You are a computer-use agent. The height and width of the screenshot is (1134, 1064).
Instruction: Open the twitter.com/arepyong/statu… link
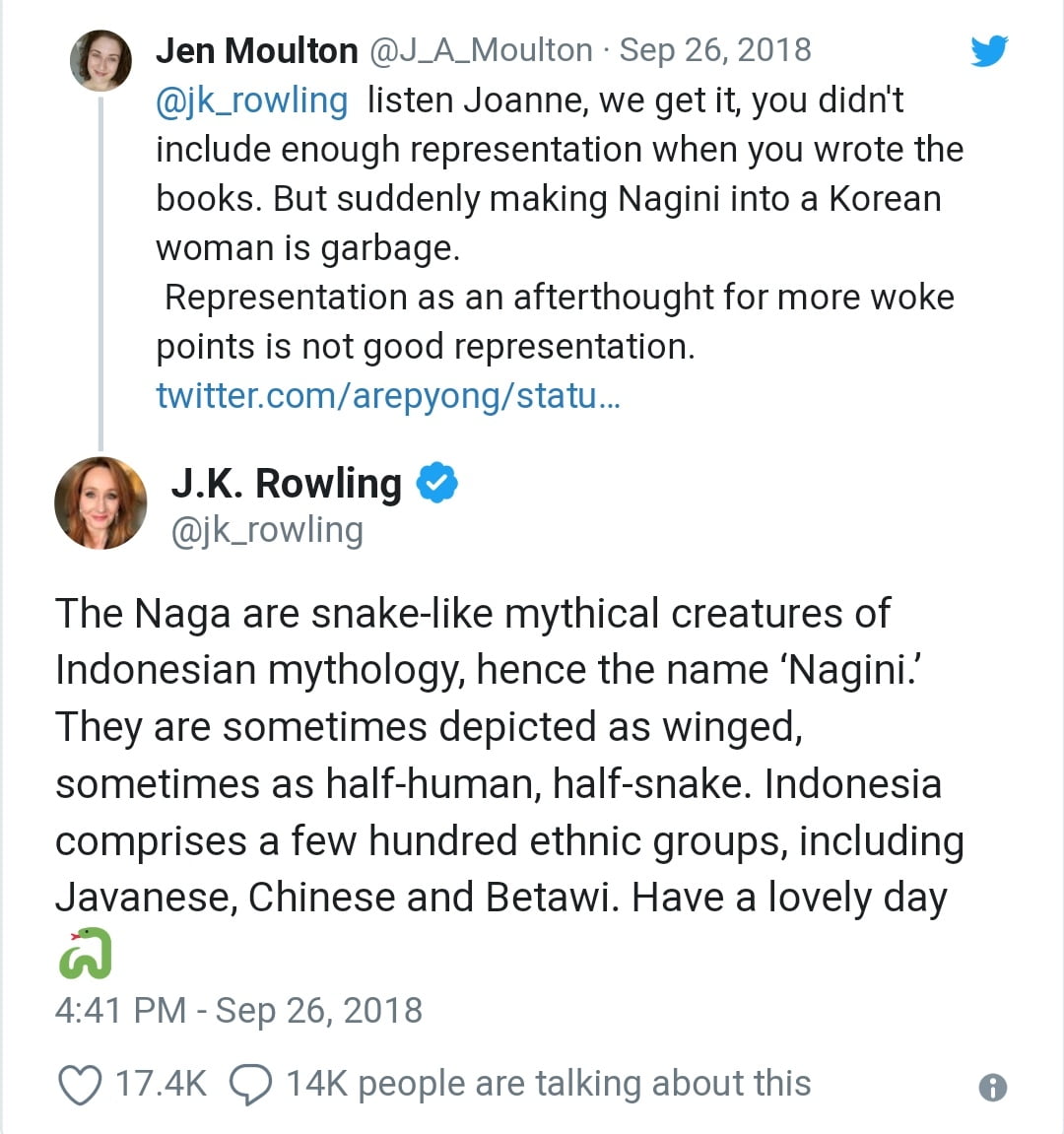click(388, 396)
